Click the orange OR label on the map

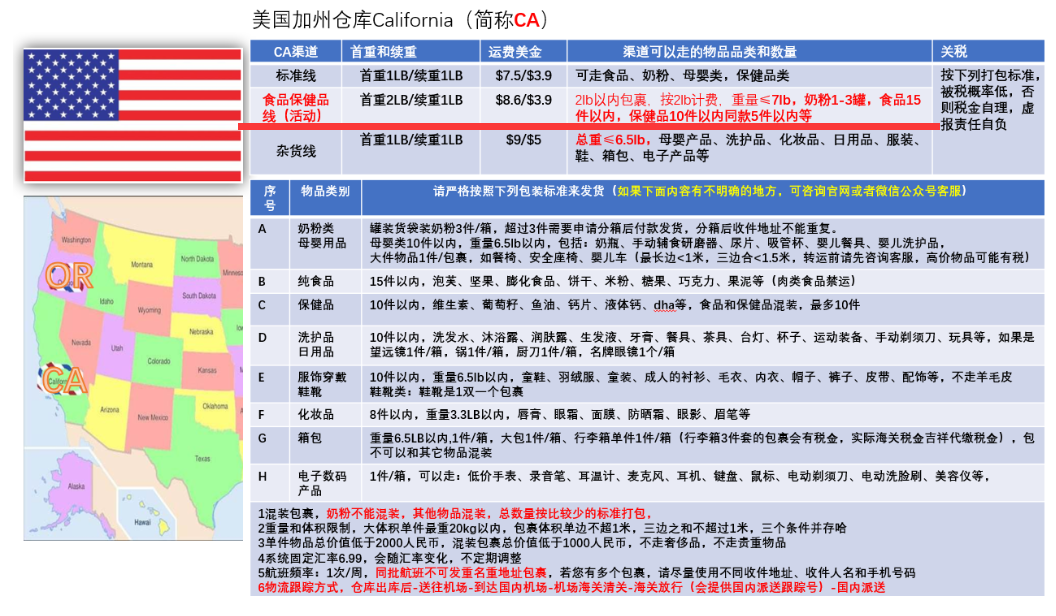coord(69,276)
